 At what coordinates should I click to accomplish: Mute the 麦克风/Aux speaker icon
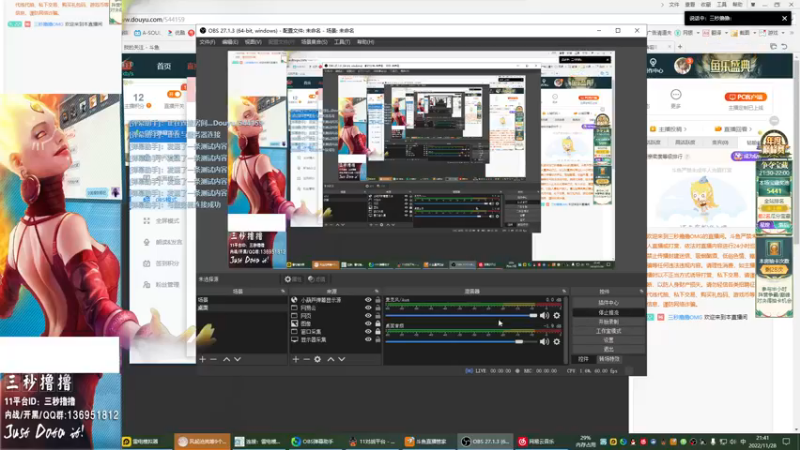[x=544, y=316]
